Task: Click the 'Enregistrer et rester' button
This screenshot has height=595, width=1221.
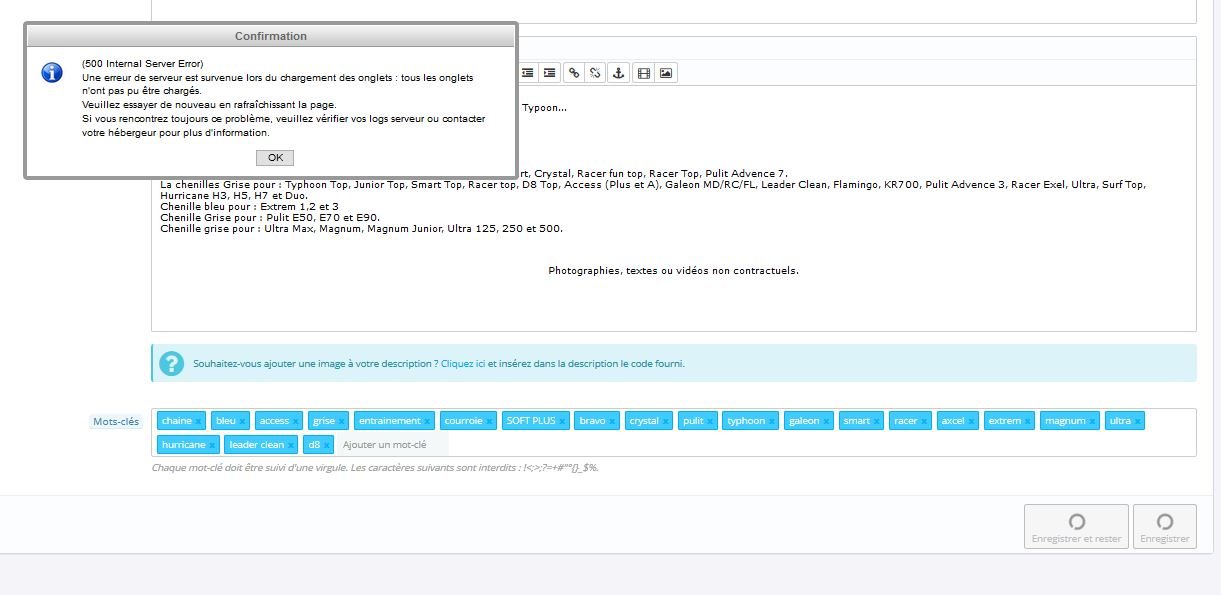Action: (1076, 527)
